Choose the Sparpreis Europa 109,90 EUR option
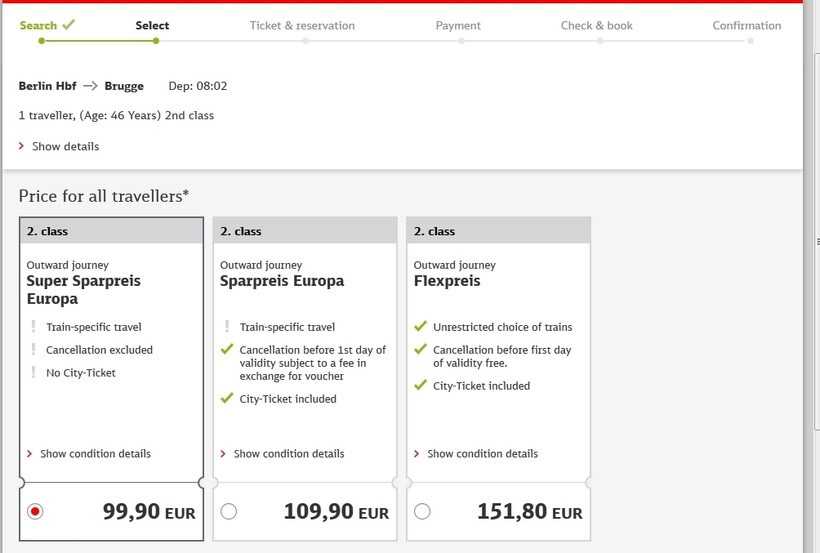The height and width of the screenshot is (553, 820). (229, 511)
